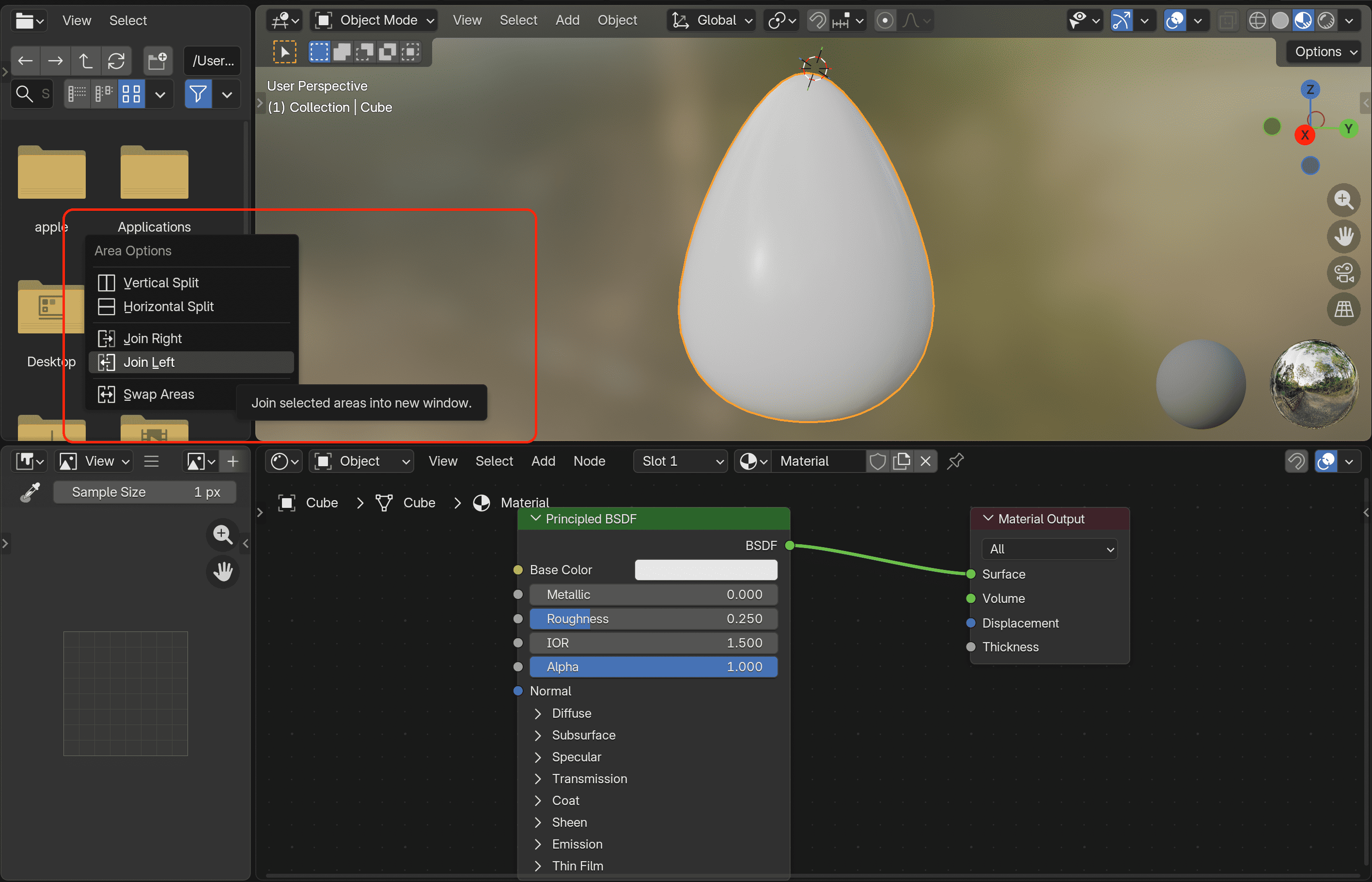Viewport: 1372px width, 882px height.
Task: Create a new directory in file browser
Action: coord(157,61)
